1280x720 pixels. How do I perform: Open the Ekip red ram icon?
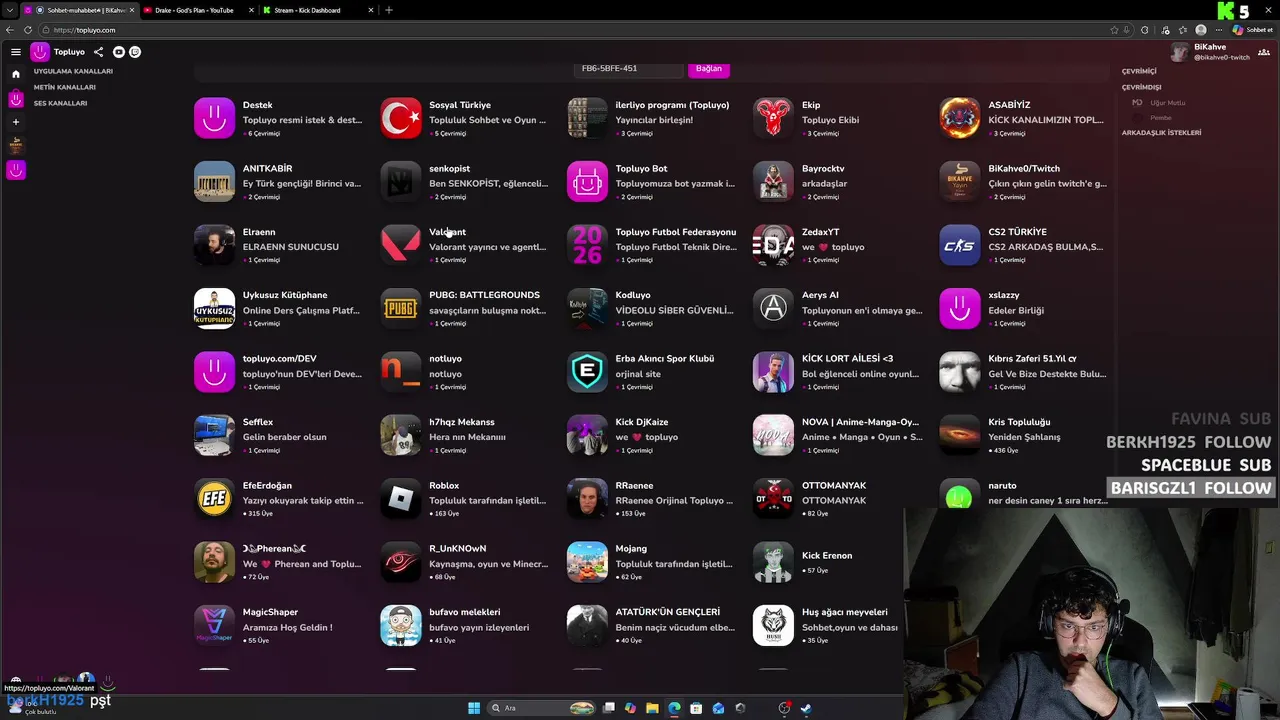coord(773,118)
